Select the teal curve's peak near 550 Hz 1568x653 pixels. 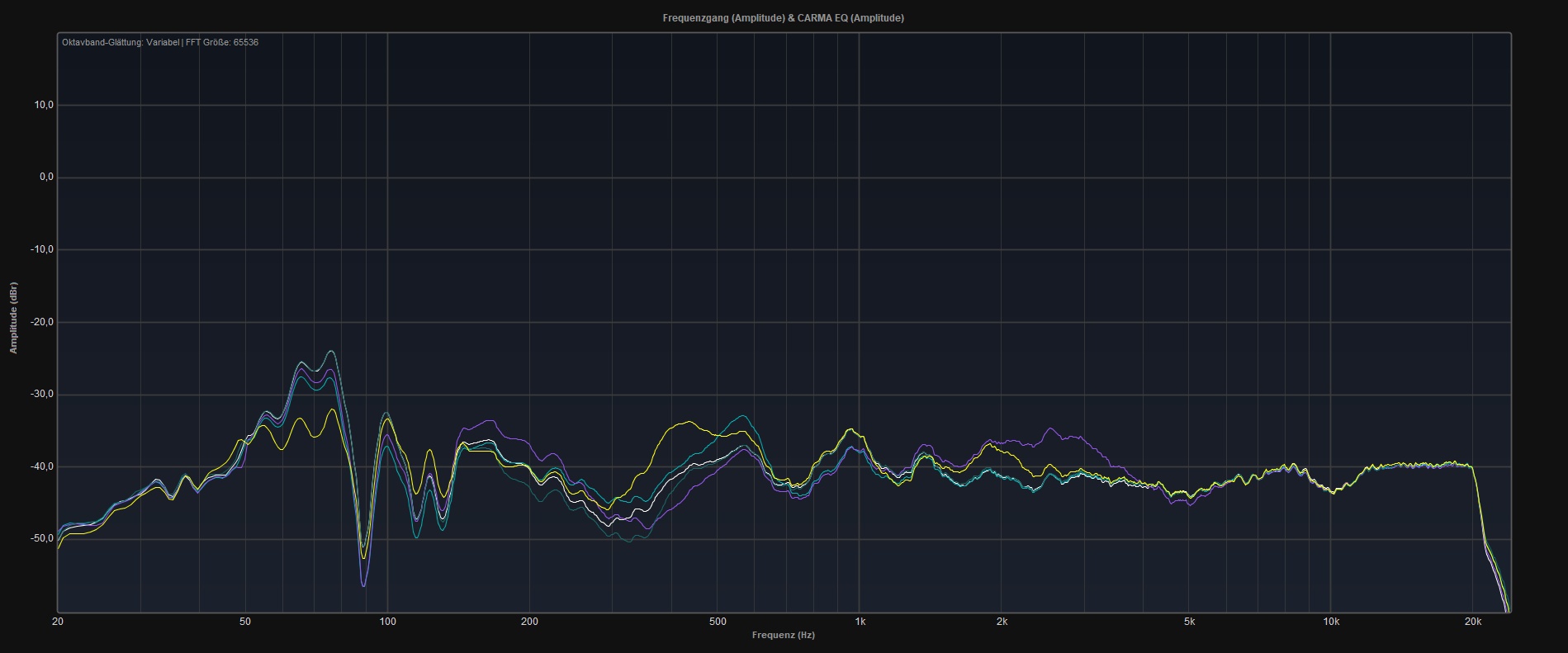(x=743, y=416)
